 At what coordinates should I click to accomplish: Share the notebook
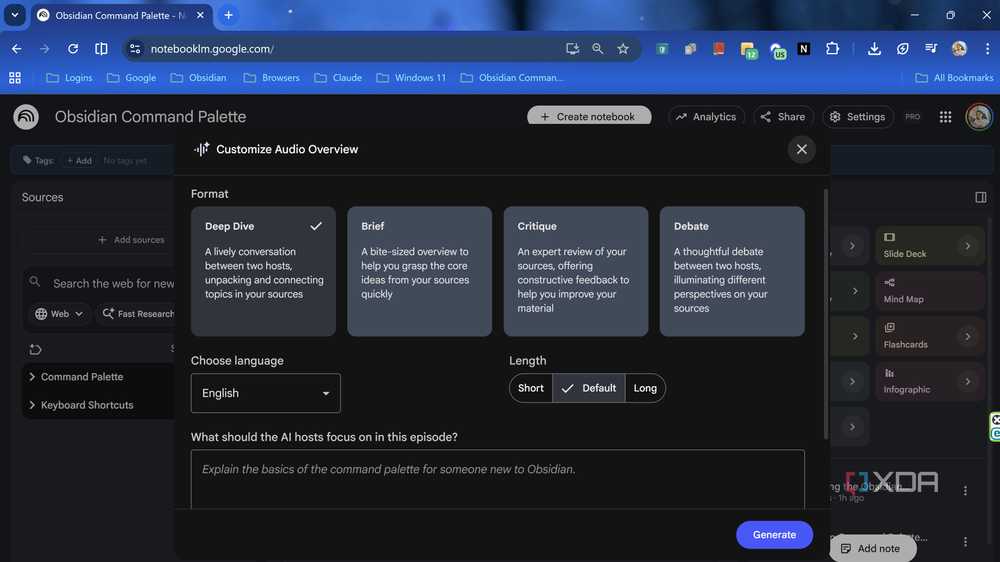pyautogui.click(x=783, y=117)
